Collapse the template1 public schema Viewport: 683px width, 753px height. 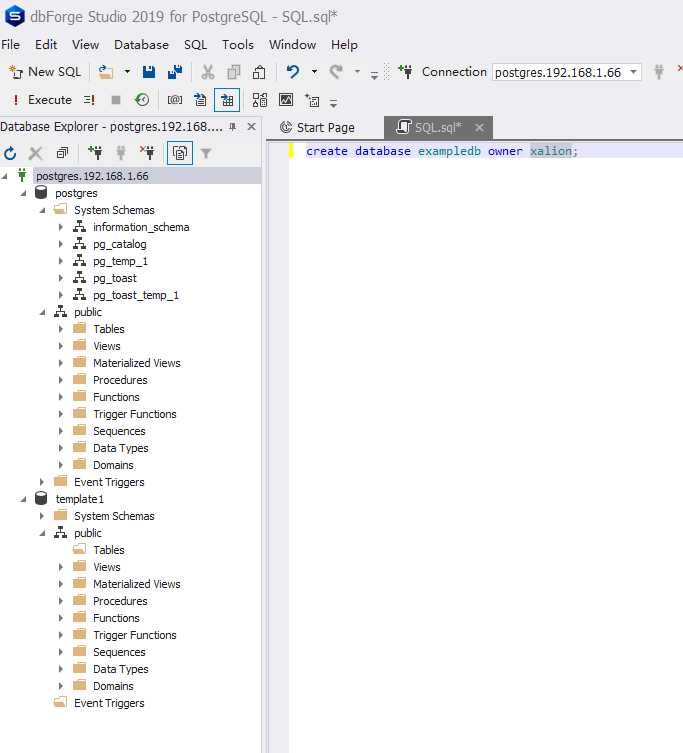pyautogui.click(x=43, y=533)
